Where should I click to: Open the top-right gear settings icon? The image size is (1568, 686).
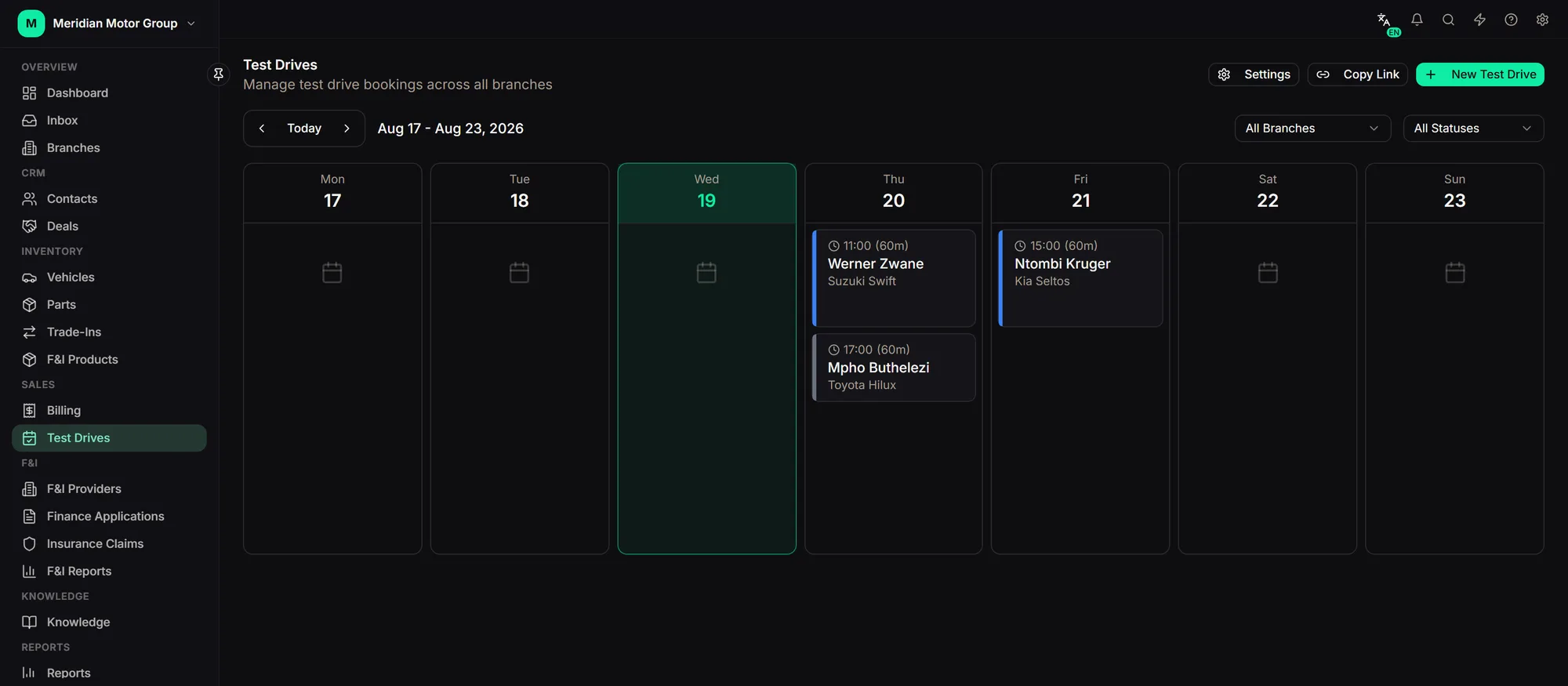[1542, 20]
